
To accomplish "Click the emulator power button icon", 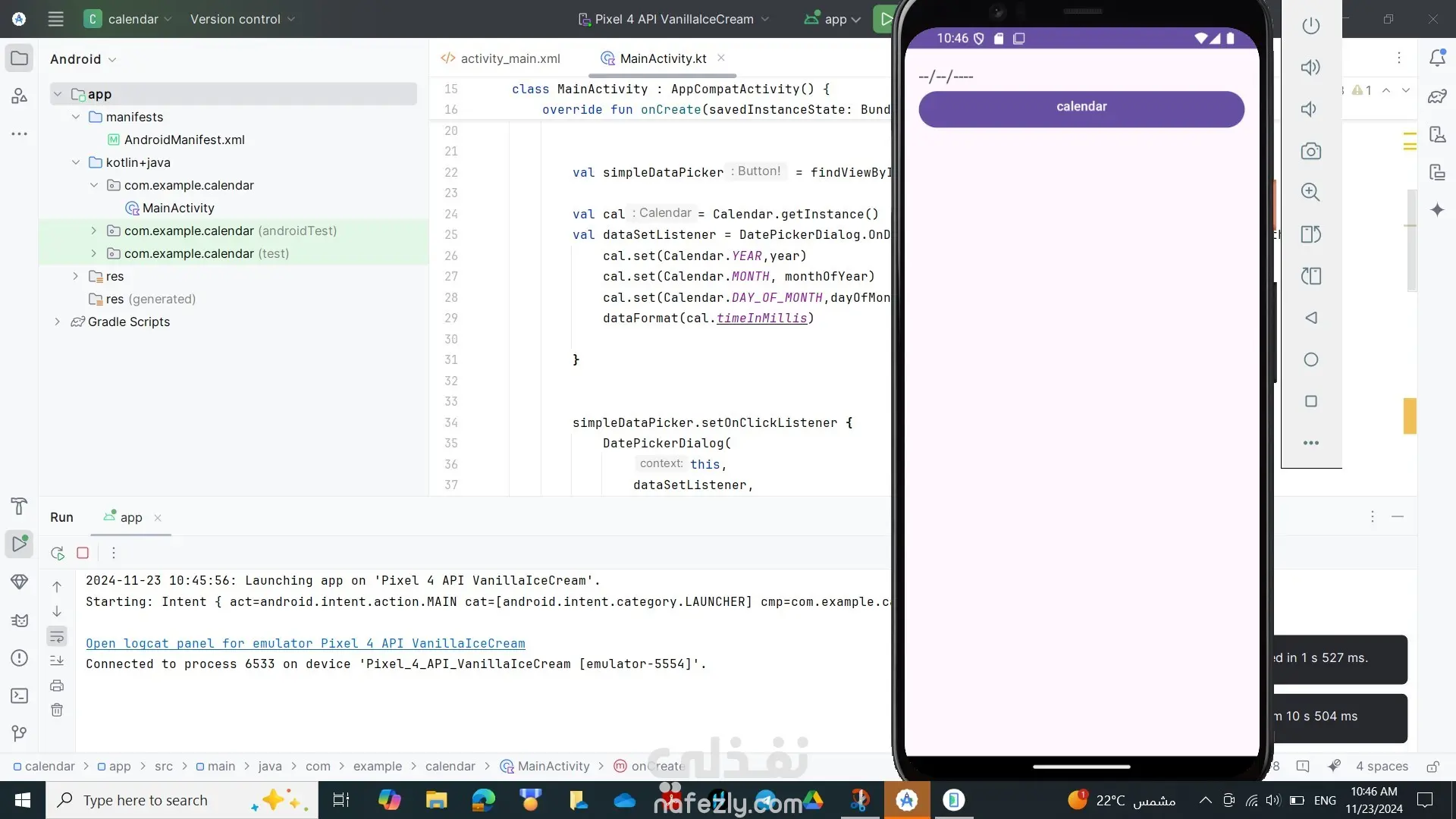I will click(x=1310, y=26).
